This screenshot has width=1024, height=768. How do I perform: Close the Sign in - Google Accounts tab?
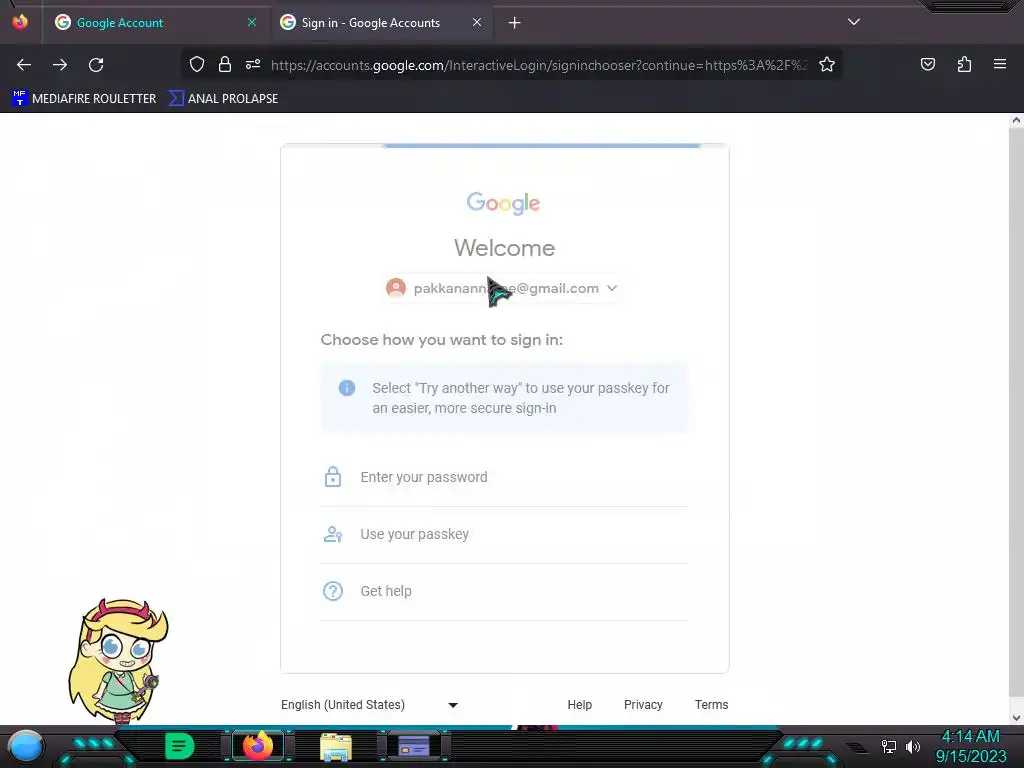(477, 22)
